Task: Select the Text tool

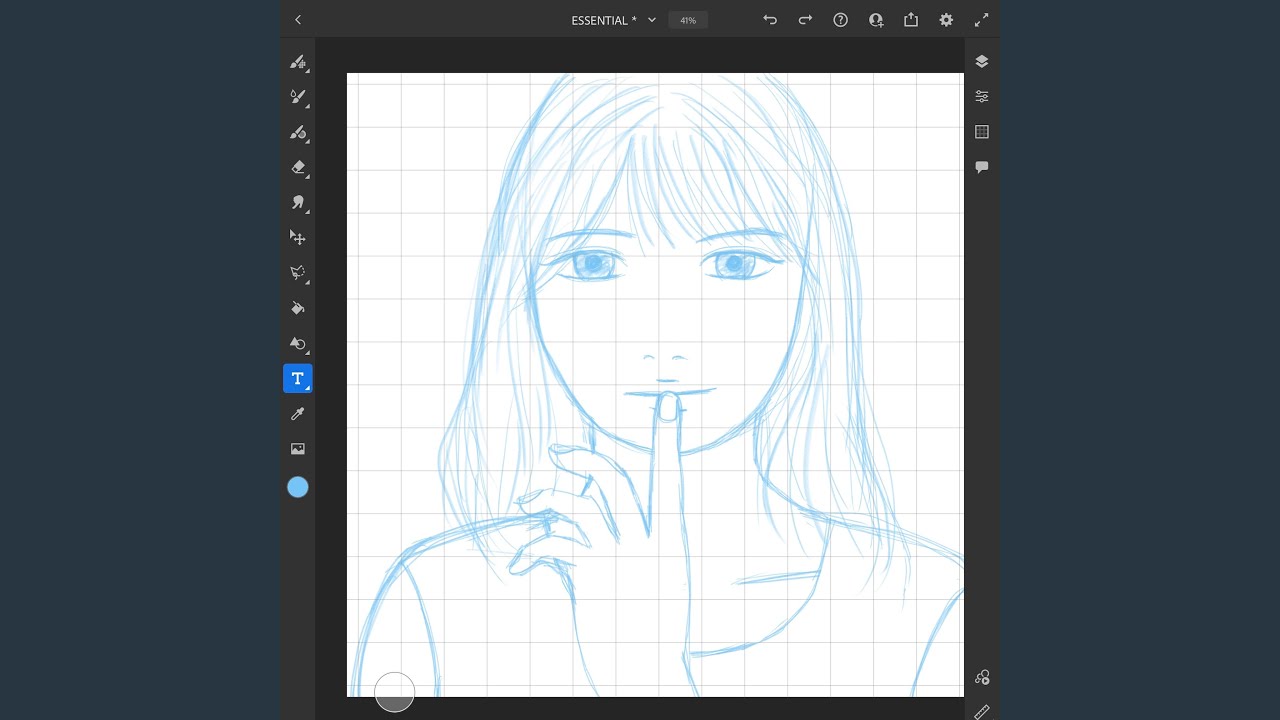Action: pos(297,379)
